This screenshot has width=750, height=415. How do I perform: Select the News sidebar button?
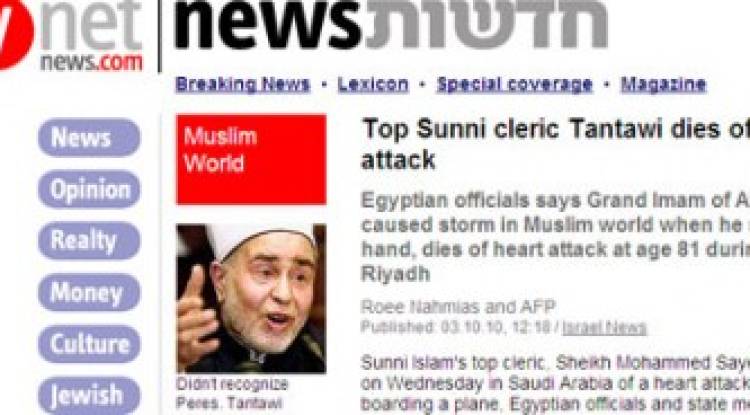pos(89,138)
